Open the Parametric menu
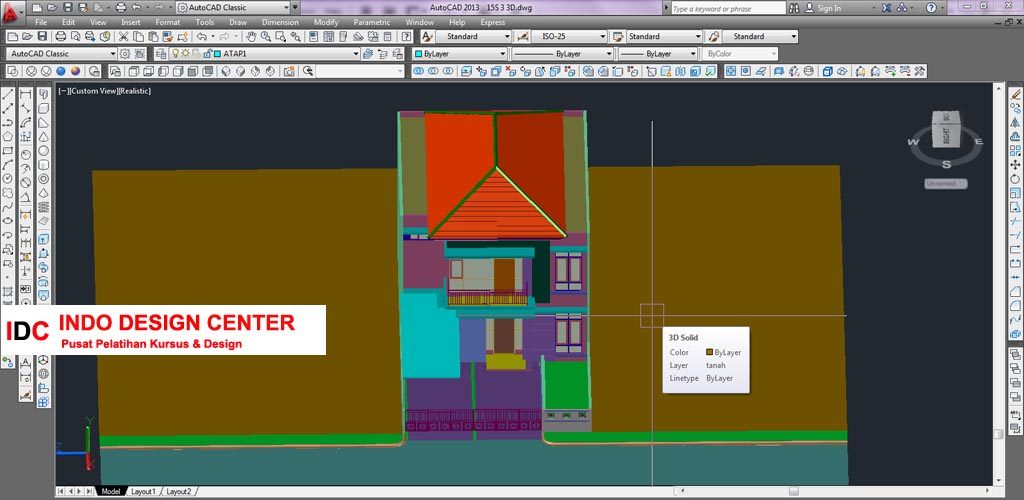The height and width of the screenshot is (500, 1024). point(372,22)
